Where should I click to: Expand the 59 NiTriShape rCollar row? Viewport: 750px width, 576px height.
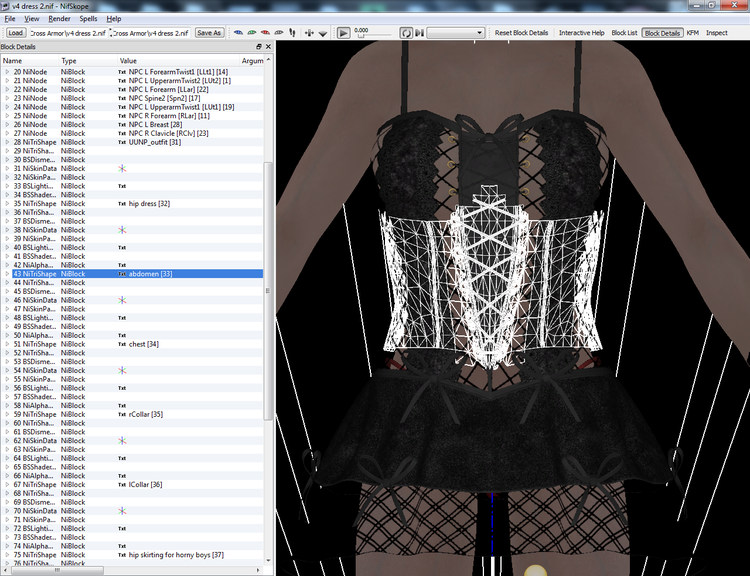coord(7,414)
